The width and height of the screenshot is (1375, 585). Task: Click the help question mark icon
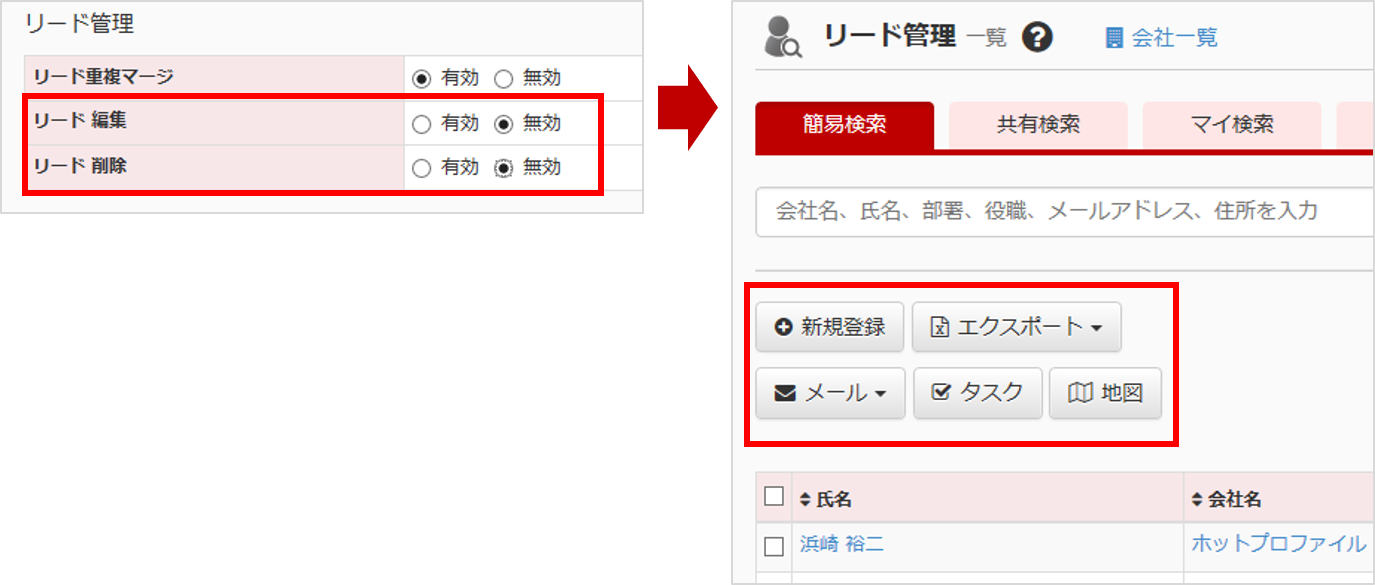tap(1038, 38)
